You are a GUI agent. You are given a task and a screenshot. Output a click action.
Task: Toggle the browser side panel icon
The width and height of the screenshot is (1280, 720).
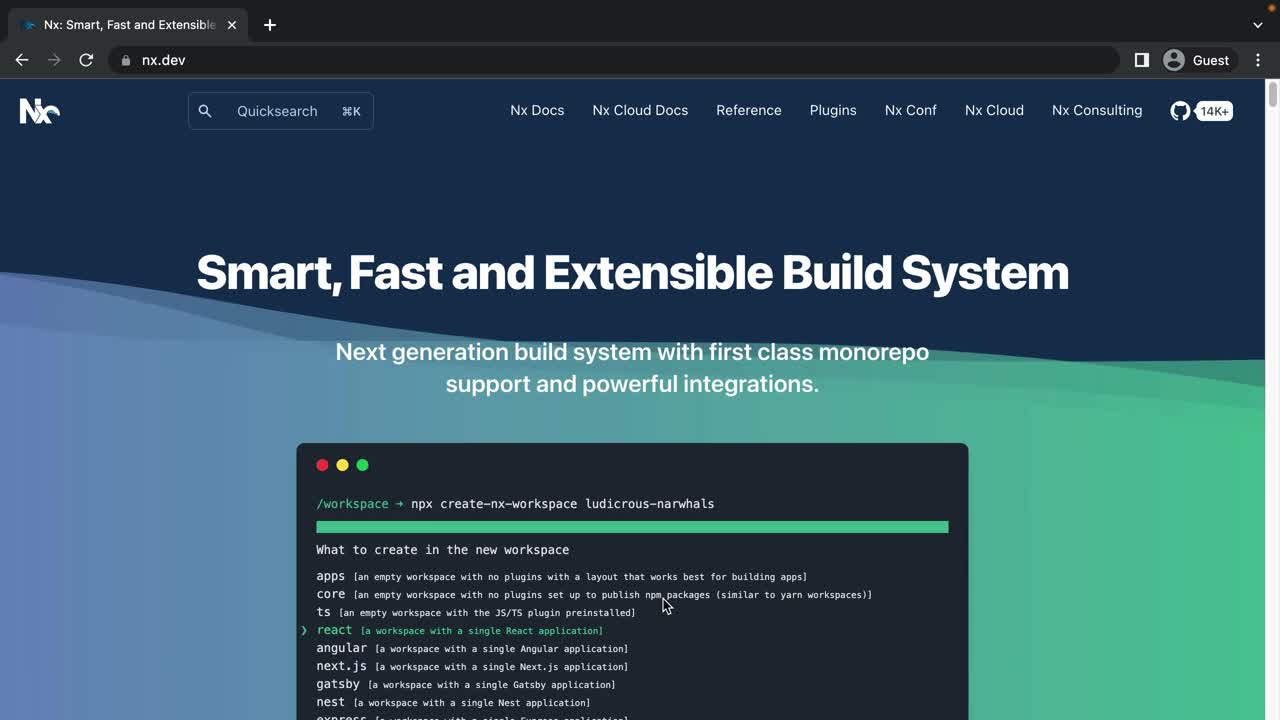point(1141,60)
